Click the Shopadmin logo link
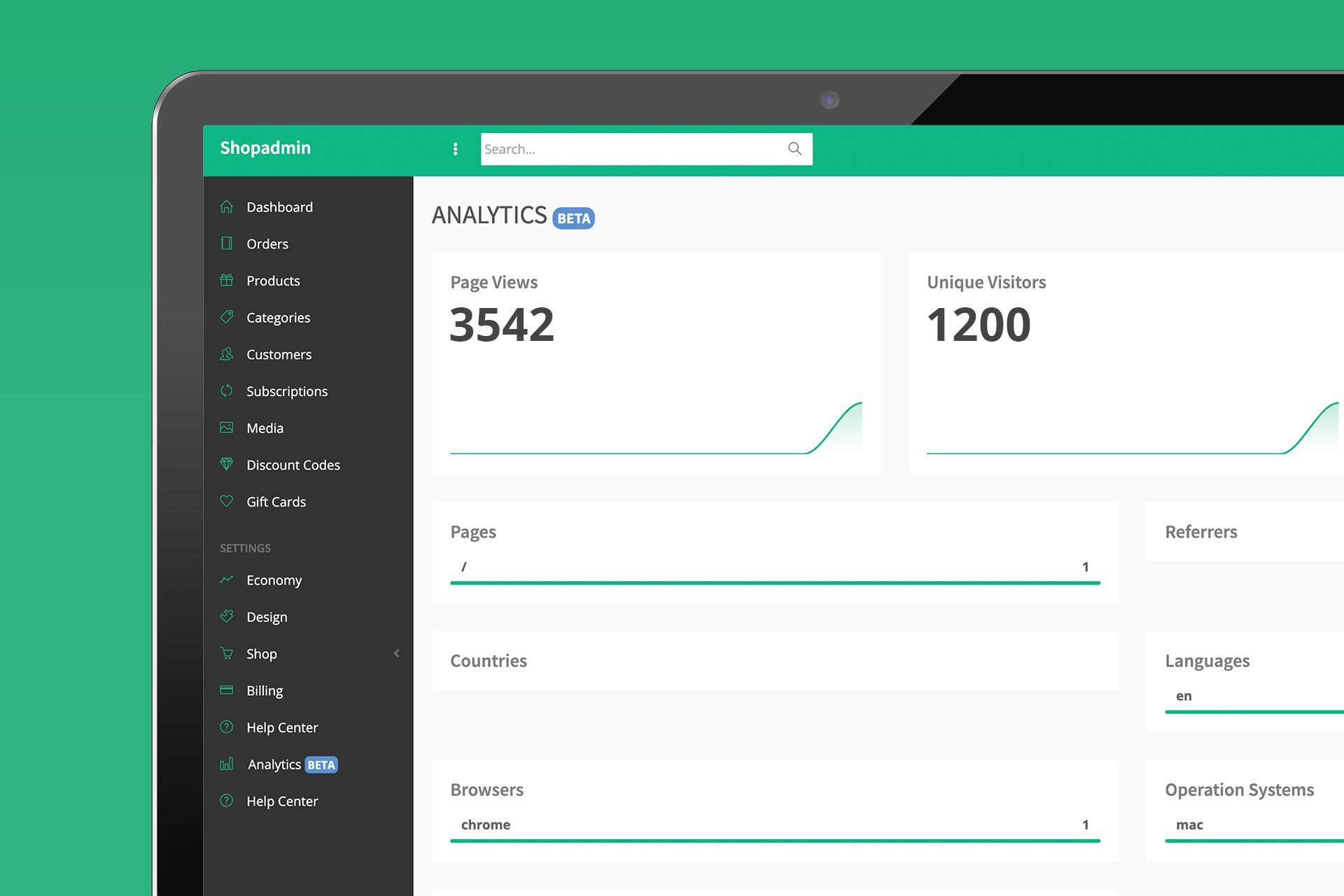The height and width of the screenshot is (896, 1344). tap(265, 148)
